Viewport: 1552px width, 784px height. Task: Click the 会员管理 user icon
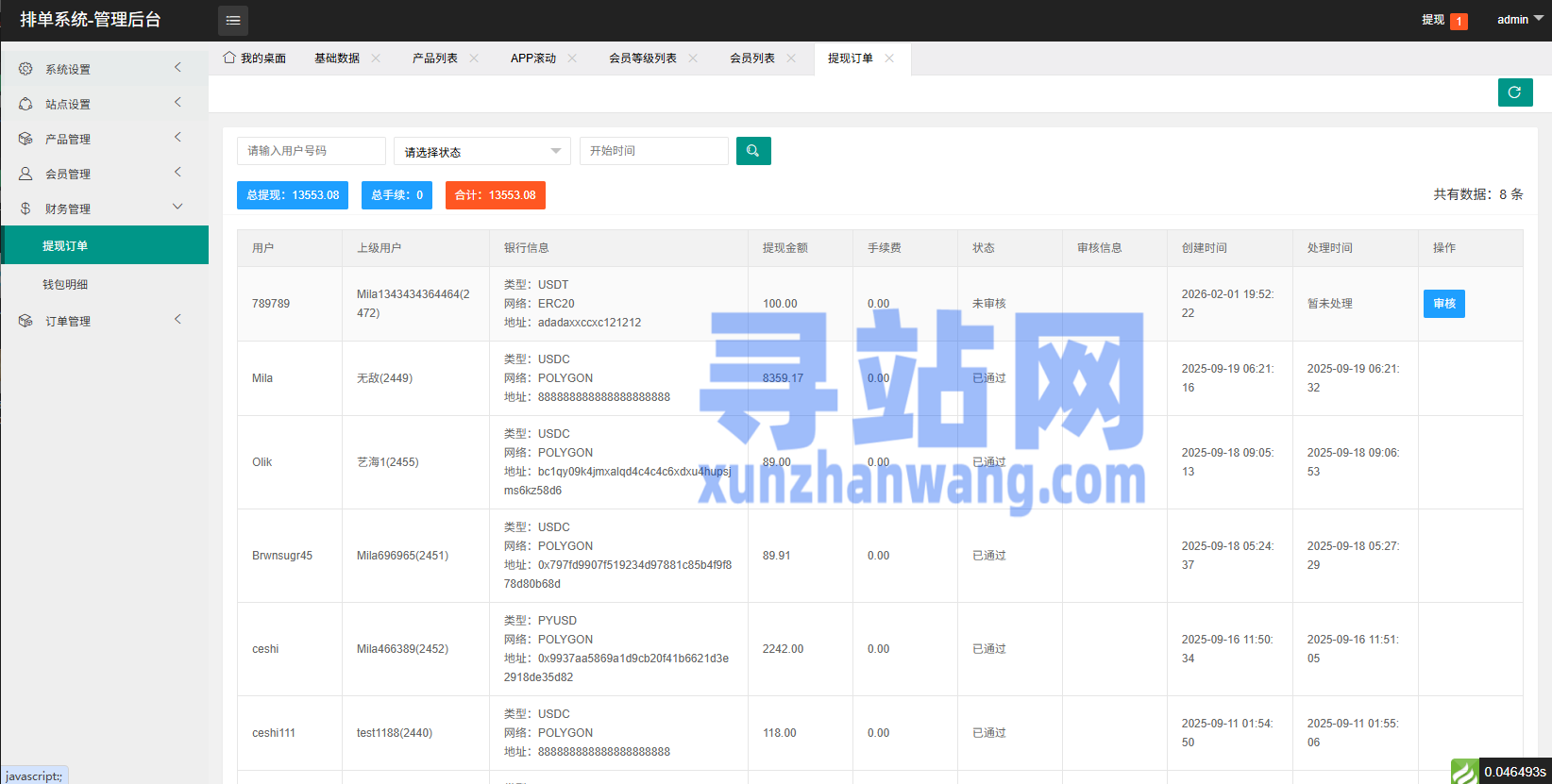point(25,174)
